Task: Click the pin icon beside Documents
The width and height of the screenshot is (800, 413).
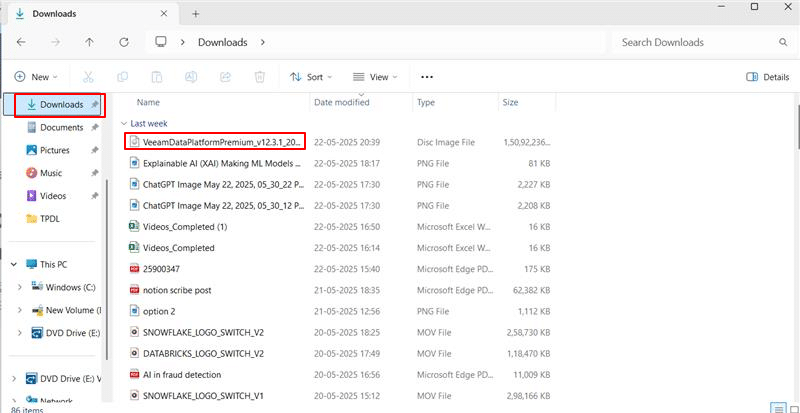Action: 94,128
